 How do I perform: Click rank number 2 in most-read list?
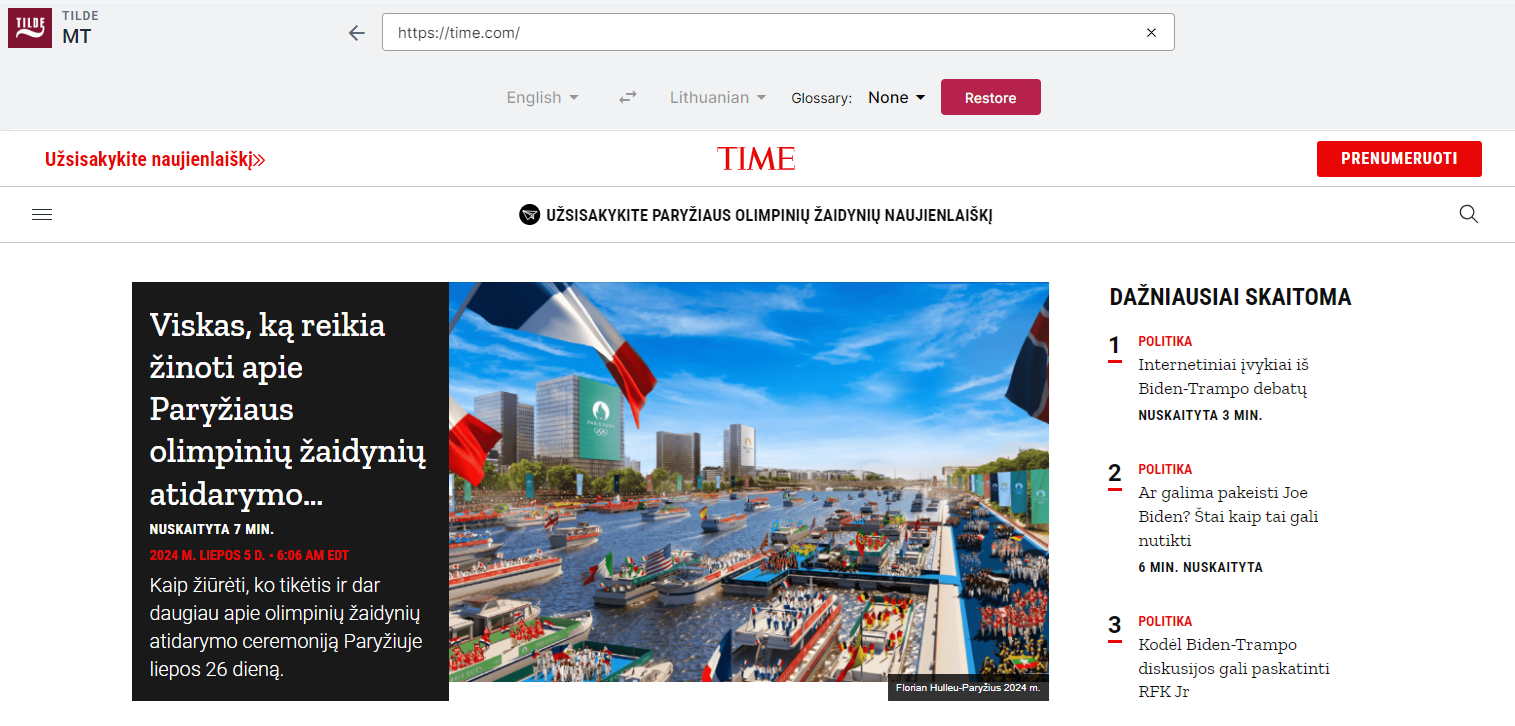coord(1115,475)
